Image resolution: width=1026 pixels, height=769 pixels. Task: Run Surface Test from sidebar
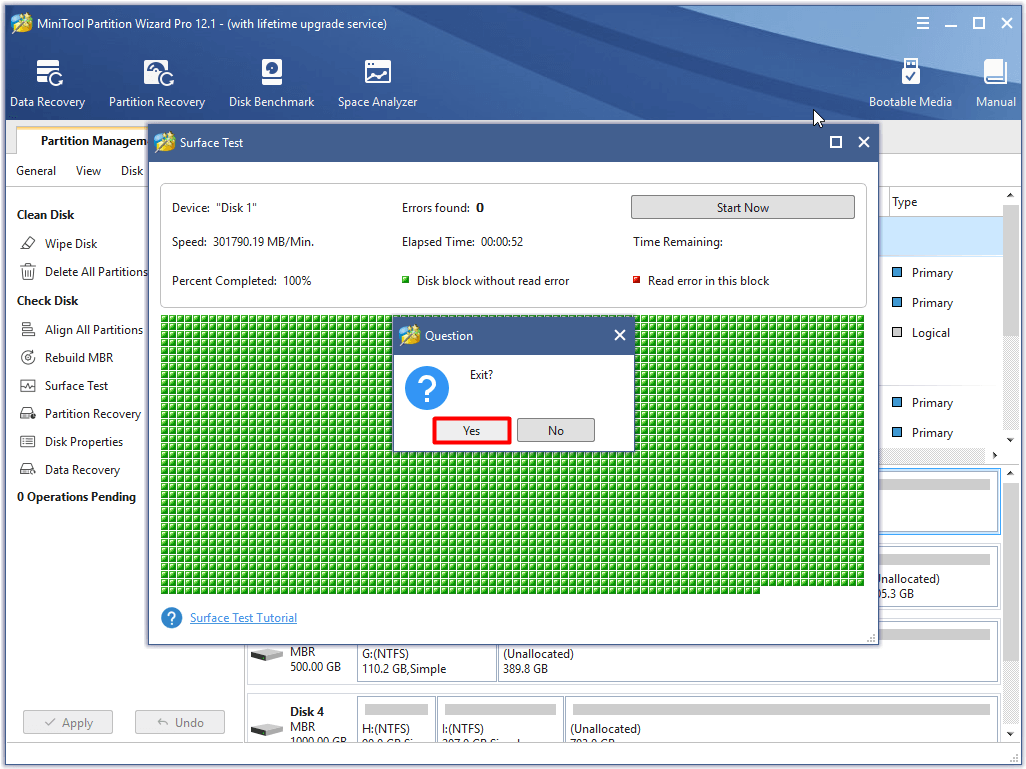click(64, 386)
